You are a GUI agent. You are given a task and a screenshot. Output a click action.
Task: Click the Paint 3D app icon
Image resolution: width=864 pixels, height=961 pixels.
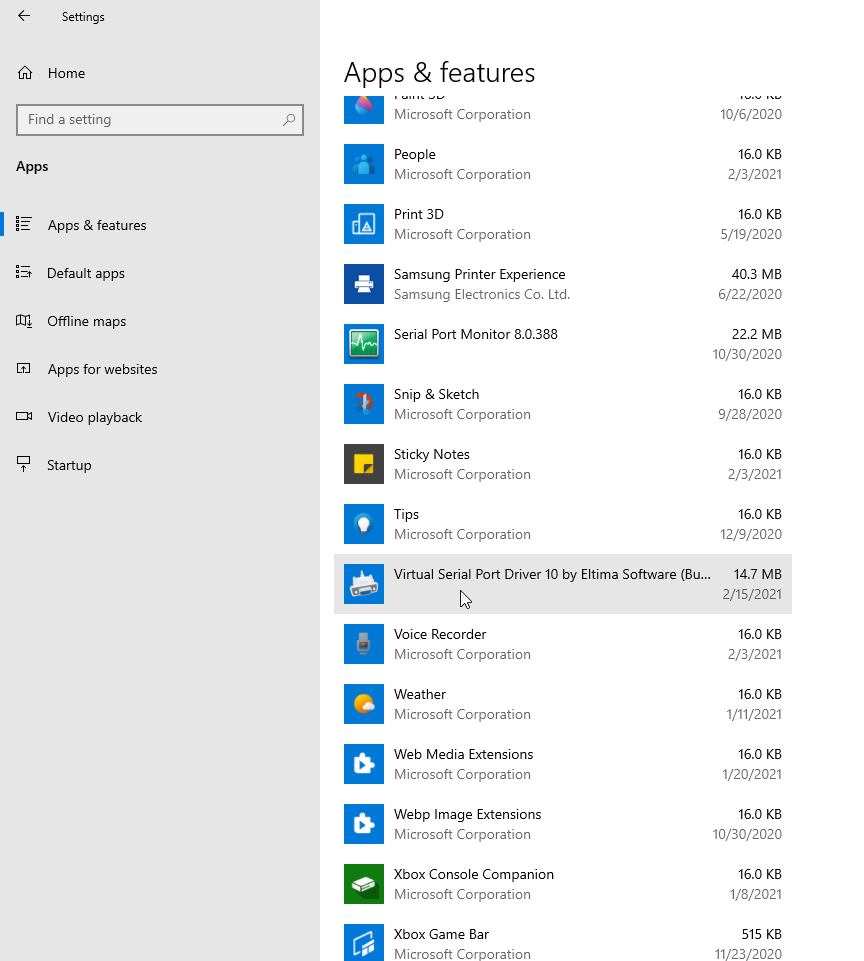(x=364, y=110)
